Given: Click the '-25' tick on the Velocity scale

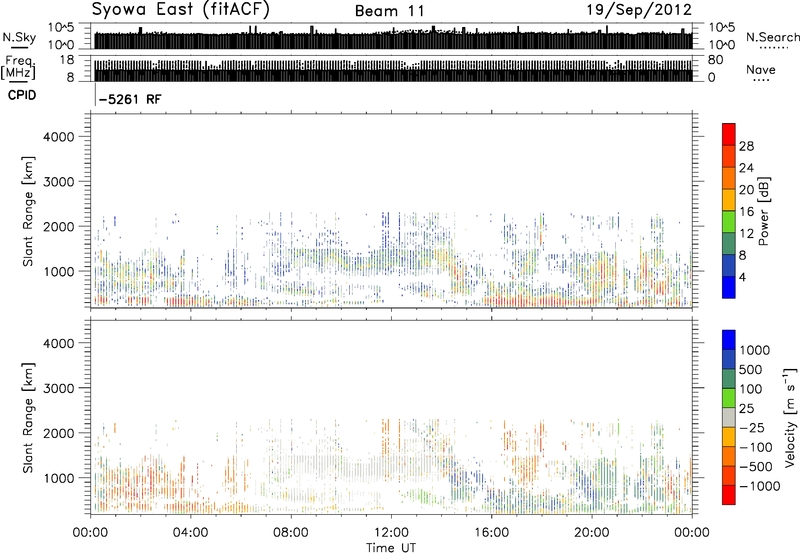Looking at the screenshot, I should (x=752, y=427).
